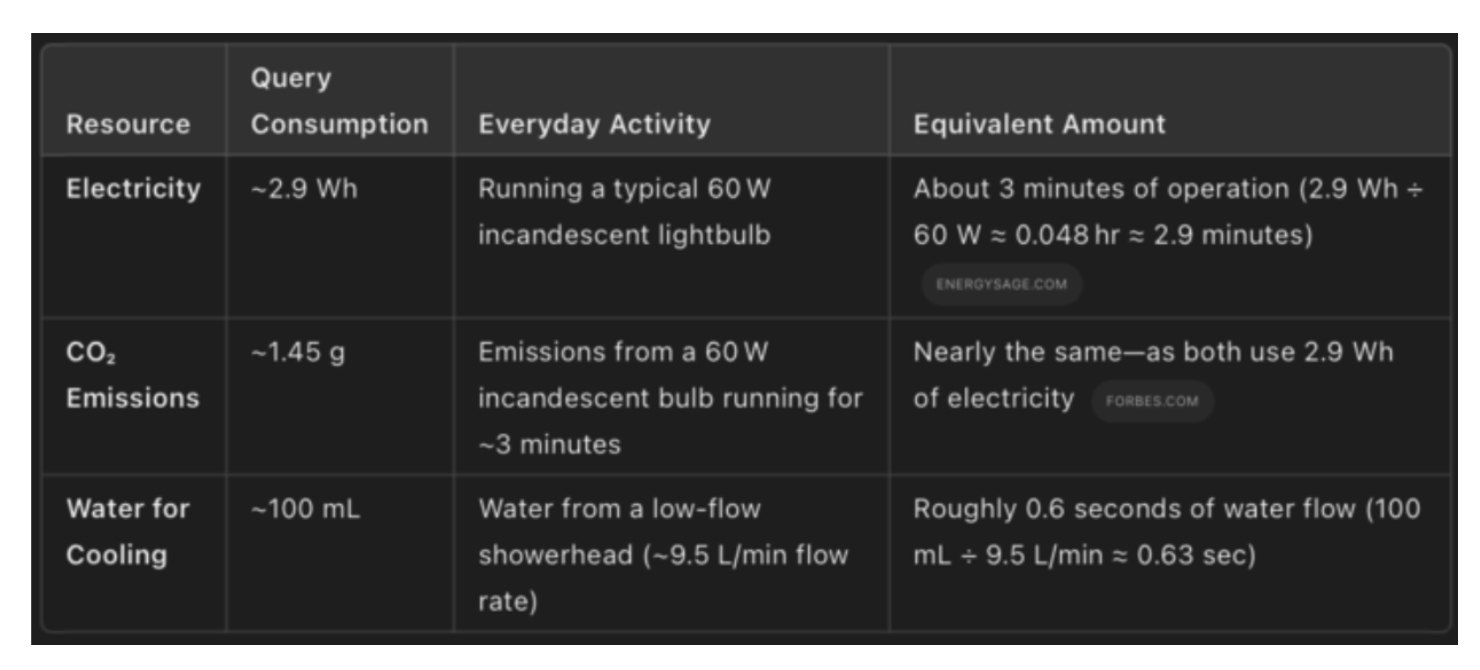Select the Electricity row label
The image size is (1480, 670).
[133, 189]
